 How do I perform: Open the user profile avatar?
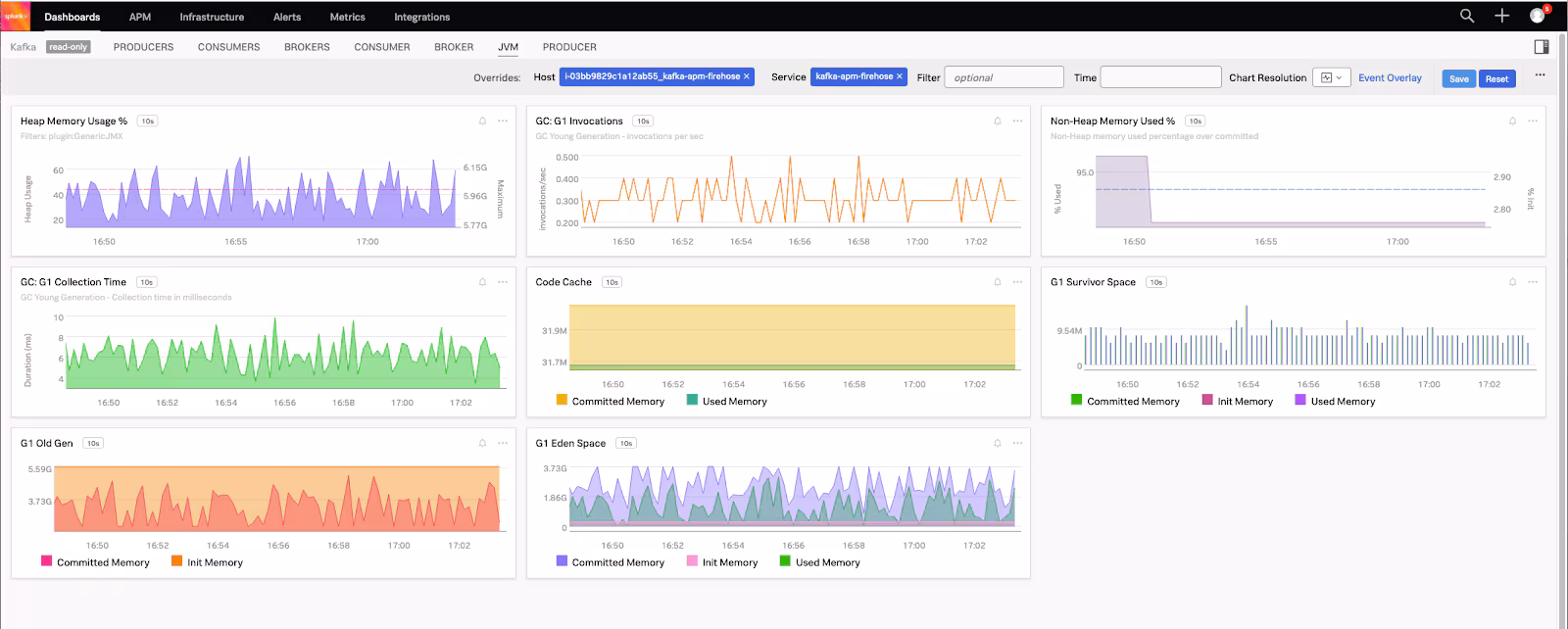(1538, 16)
